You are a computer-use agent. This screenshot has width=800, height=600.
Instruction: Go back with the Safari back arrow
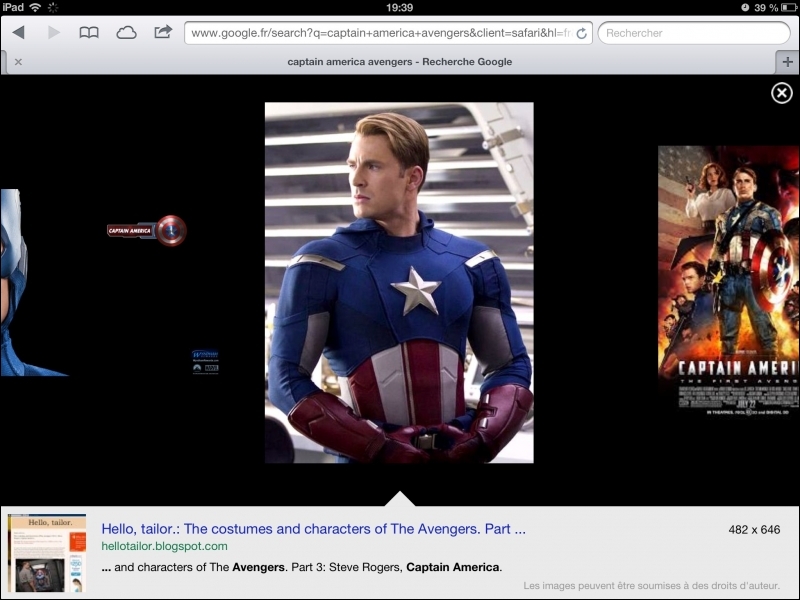coord(19,33)
